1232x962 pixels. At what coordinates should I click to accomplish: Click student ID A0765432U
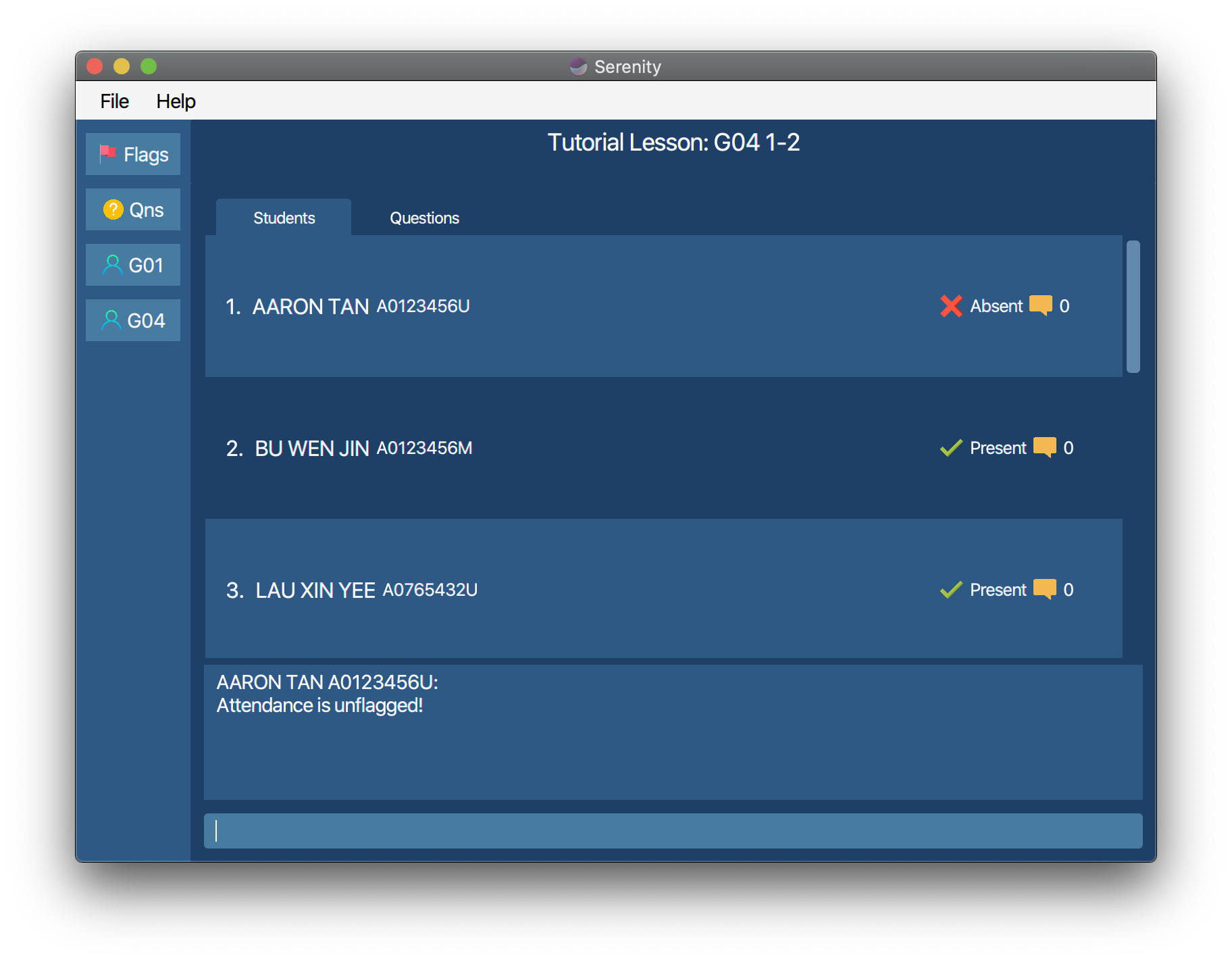(x=430, y=590)
